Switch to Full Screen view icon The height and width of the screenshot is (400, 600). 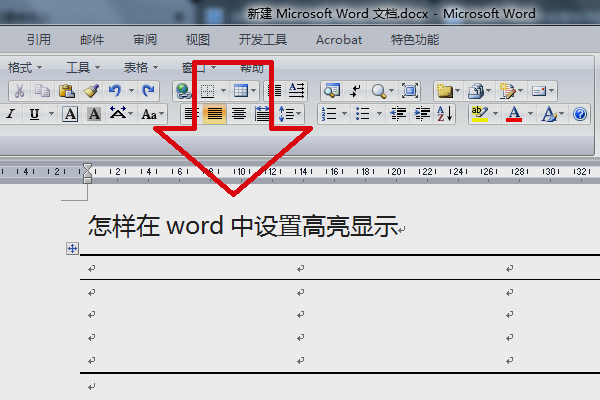(410, 91)
